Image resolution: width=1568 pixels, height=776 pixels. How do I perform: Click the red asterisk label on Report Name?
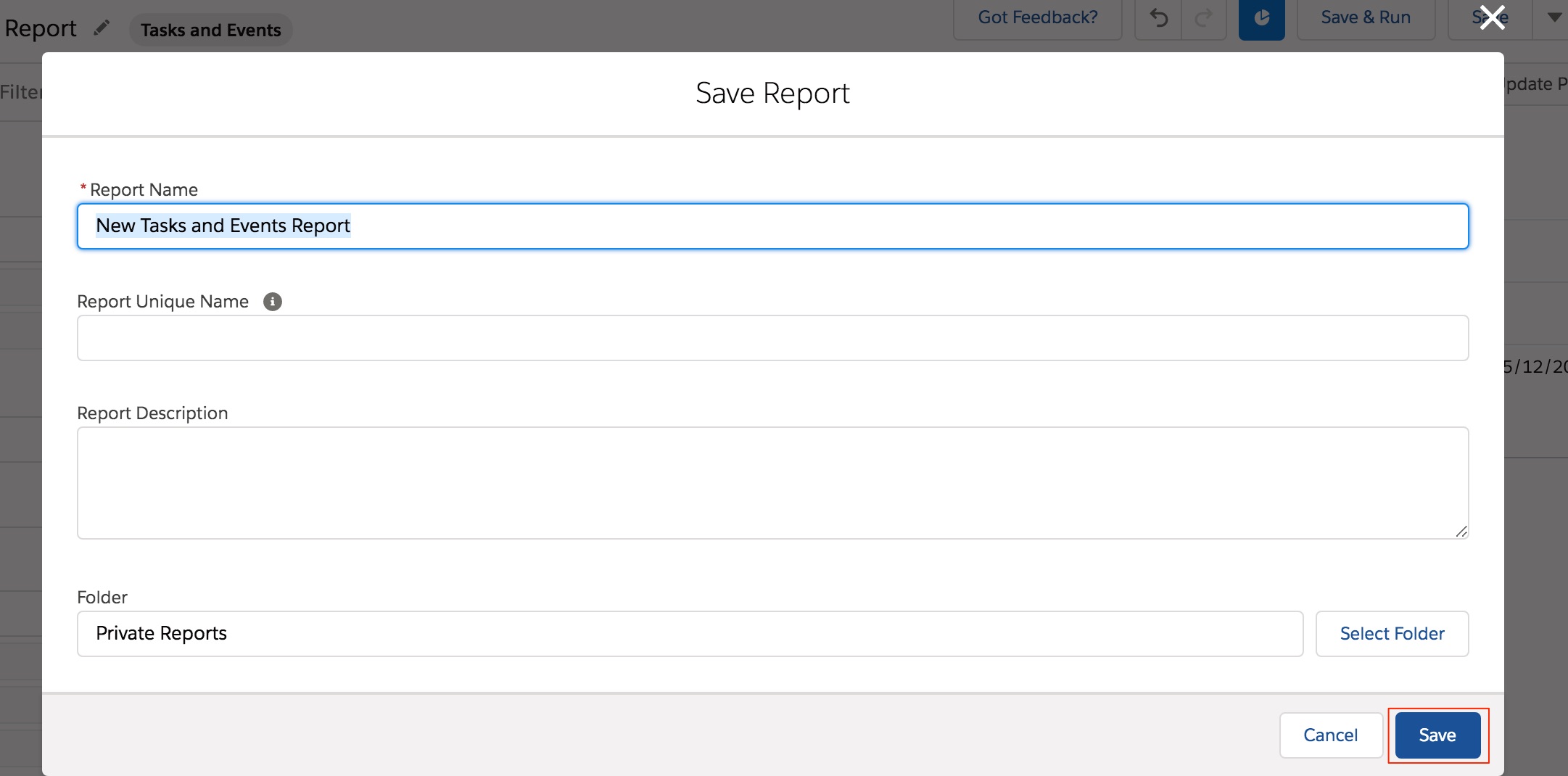click(84, 188)
